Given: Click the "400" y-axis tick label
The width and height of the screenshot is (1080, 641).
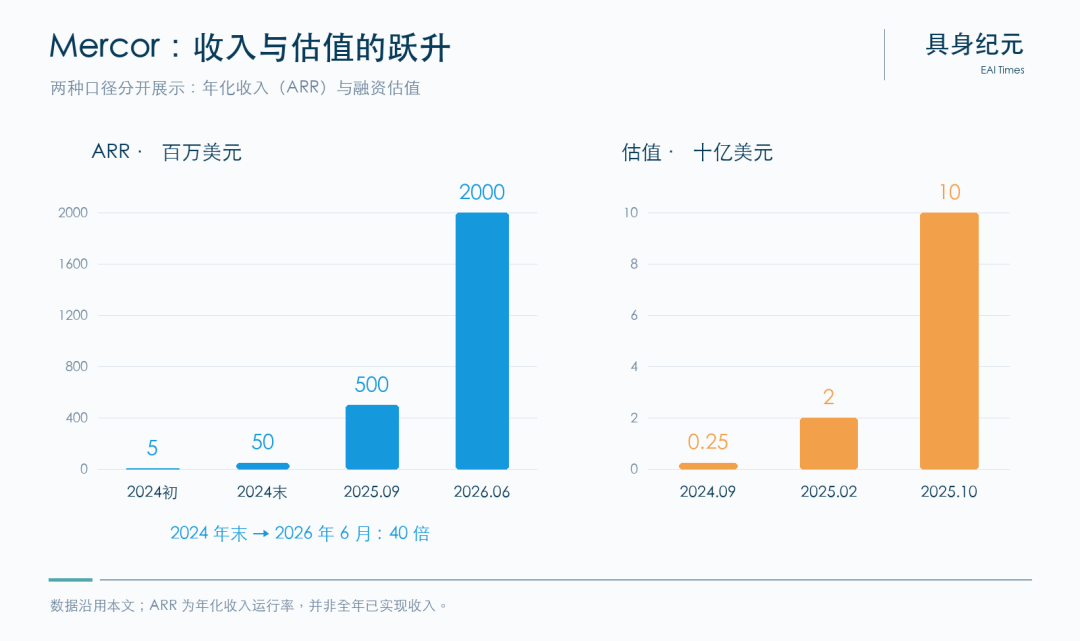Looking at the screenshot, I should 76,418.
